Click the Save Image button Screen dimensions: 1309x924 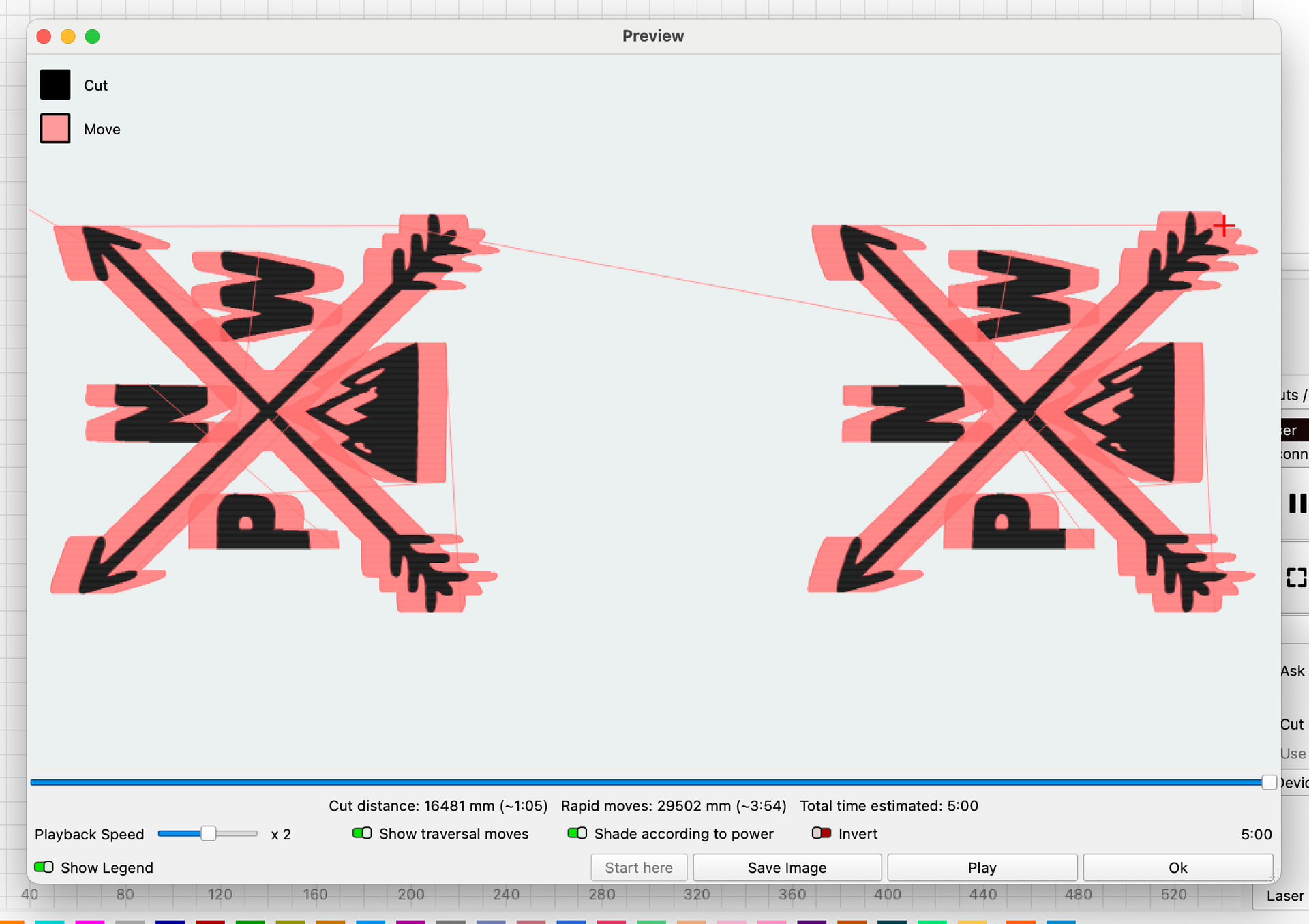(787, 867)
